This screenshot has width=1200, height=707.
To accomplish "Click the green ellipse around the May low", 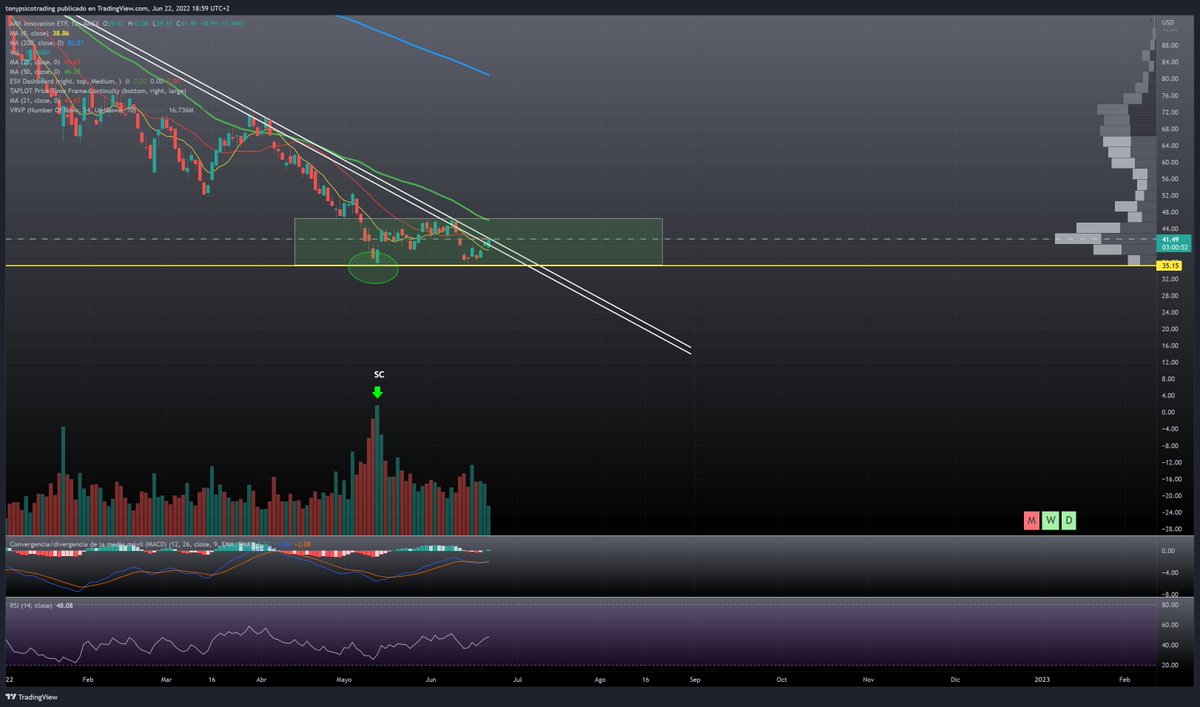I will coord(373,267).
